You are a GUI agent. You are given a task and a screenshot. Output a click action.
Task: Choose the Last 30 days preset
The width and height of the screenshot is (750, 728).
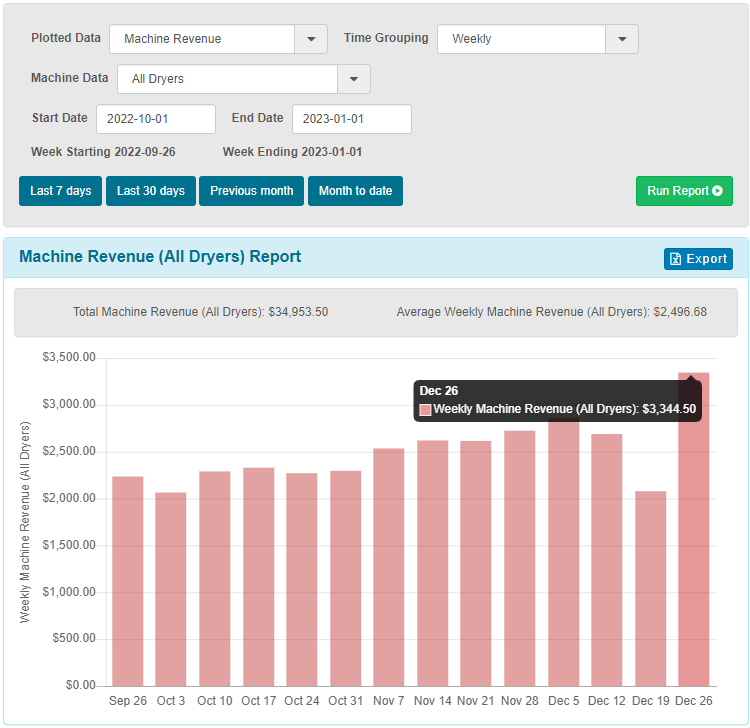151,191
